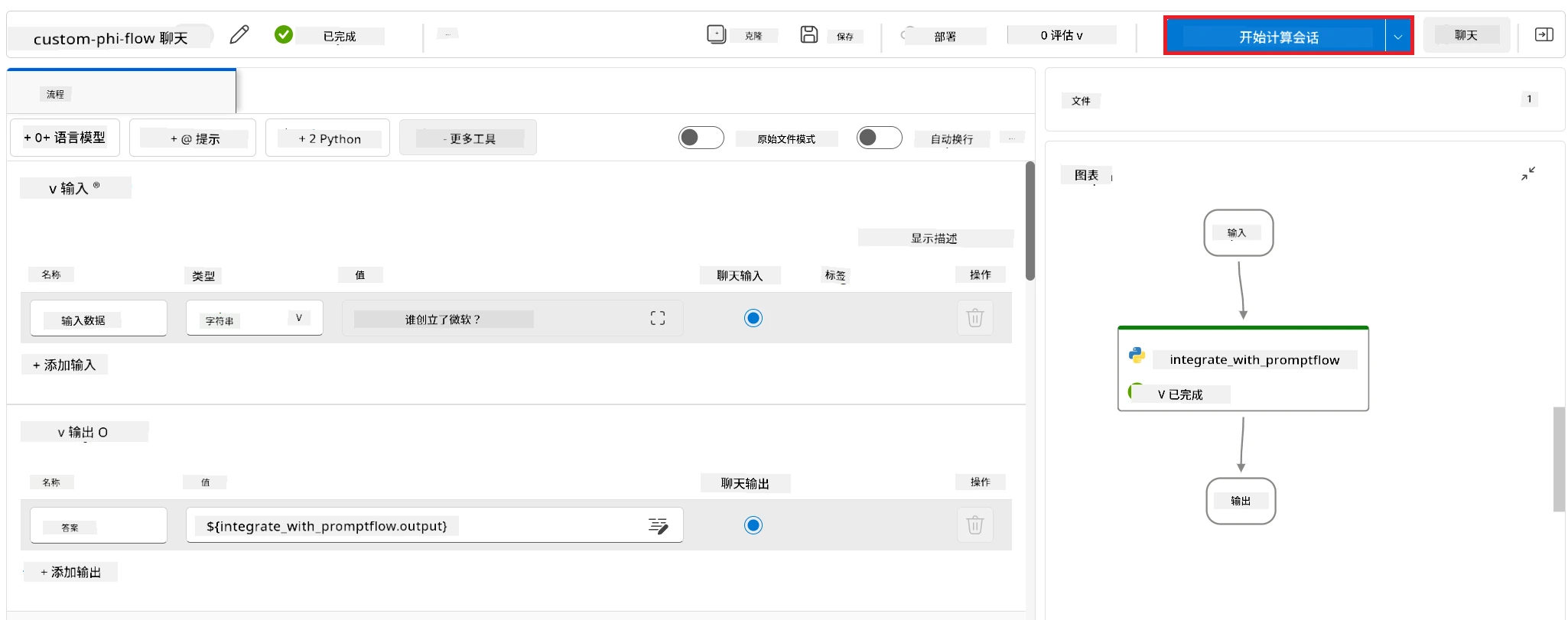Delete the 答案 output row

pos(975,525)
